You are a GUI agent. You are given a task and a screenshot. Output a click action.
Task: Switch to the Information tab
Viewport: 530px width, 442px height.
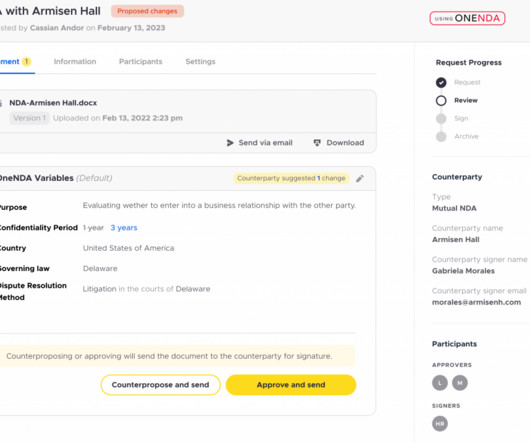(75, 62)
